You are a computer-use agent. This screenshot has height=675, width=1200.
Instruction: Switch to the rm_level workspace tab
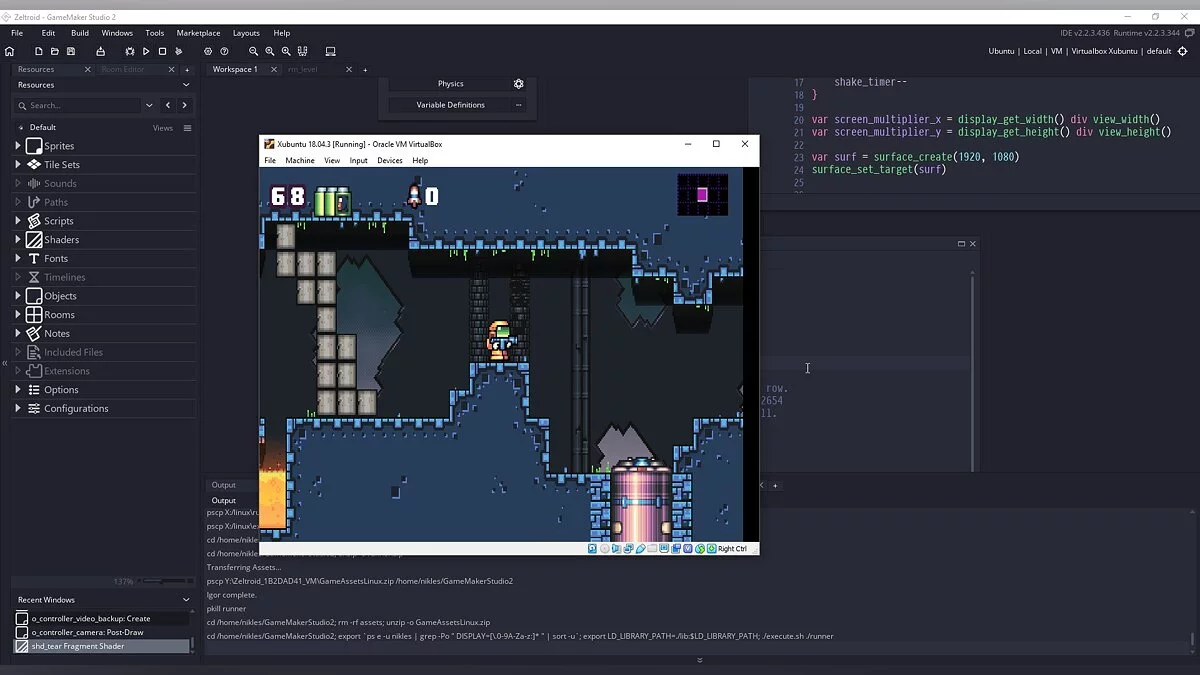click(x=303, y=69)
